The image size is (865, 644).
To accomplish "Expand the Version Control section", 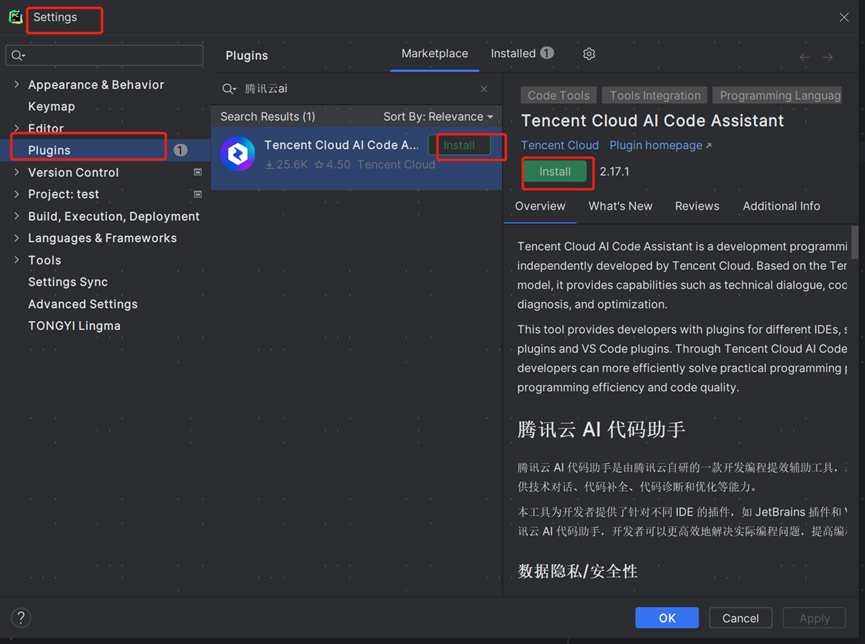I will click(17, 172).
